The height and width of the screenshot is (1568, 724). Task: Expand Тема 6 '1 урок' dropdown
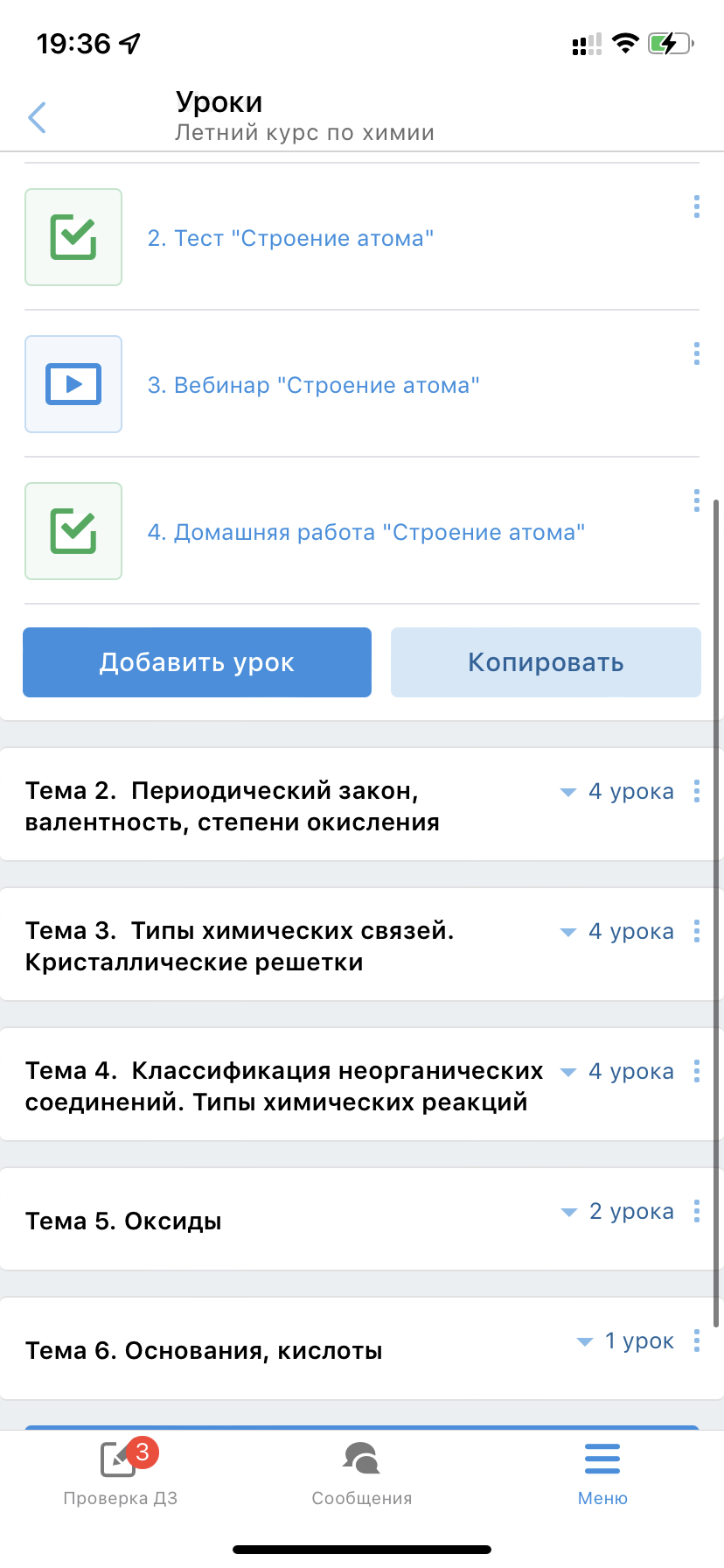coord(626,1341)
